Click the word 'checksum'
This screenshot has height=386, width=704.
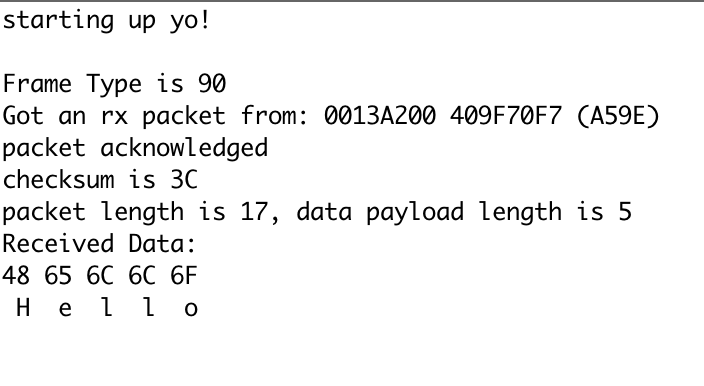[x=58, y=180]
